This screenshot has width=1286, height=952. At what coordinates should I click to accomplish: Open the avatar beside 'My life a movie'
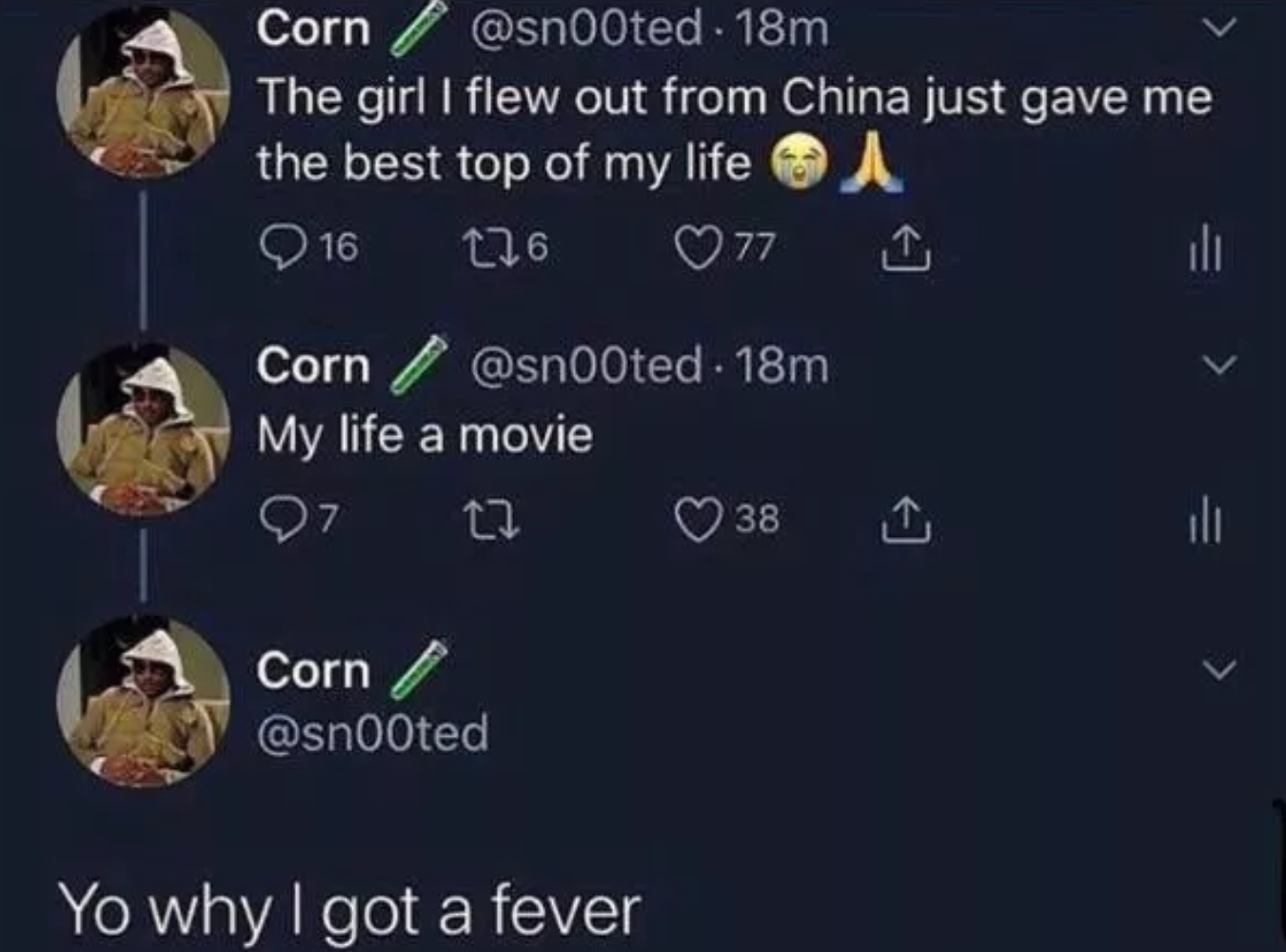click(x=144, y=429)
